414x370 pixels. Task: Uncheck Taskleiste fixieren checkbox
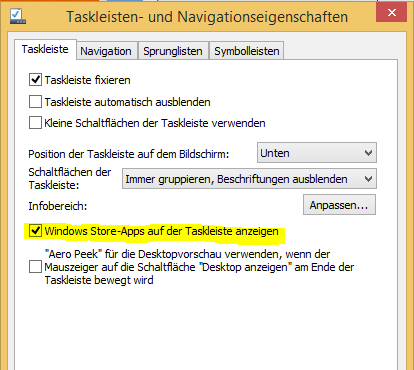[35, 80]
